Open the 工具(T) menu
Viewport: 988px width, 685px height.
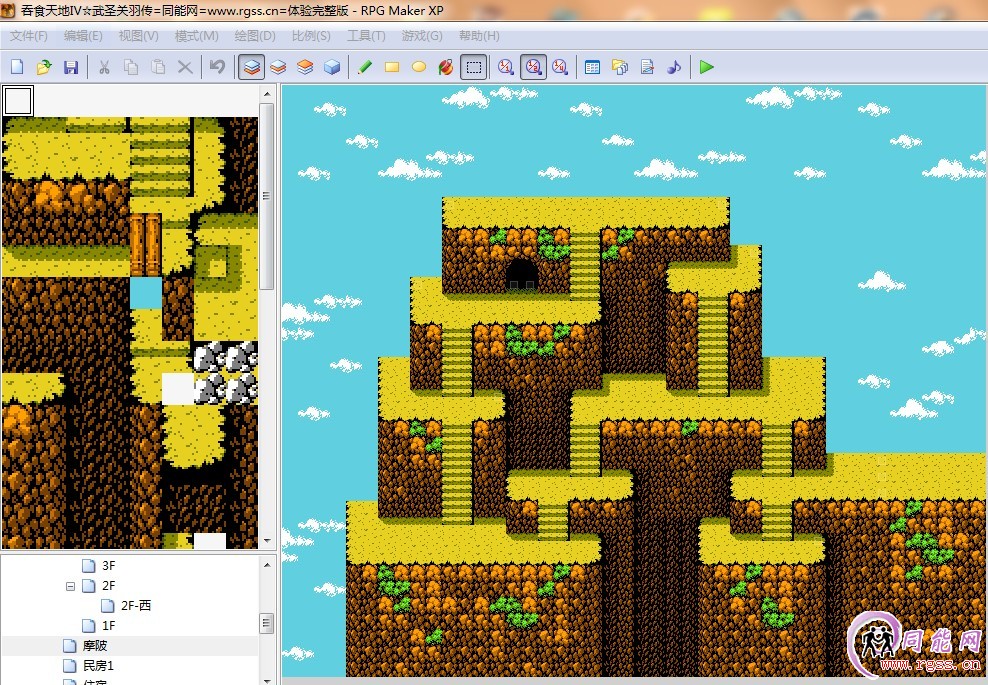(x=366, y=36)
